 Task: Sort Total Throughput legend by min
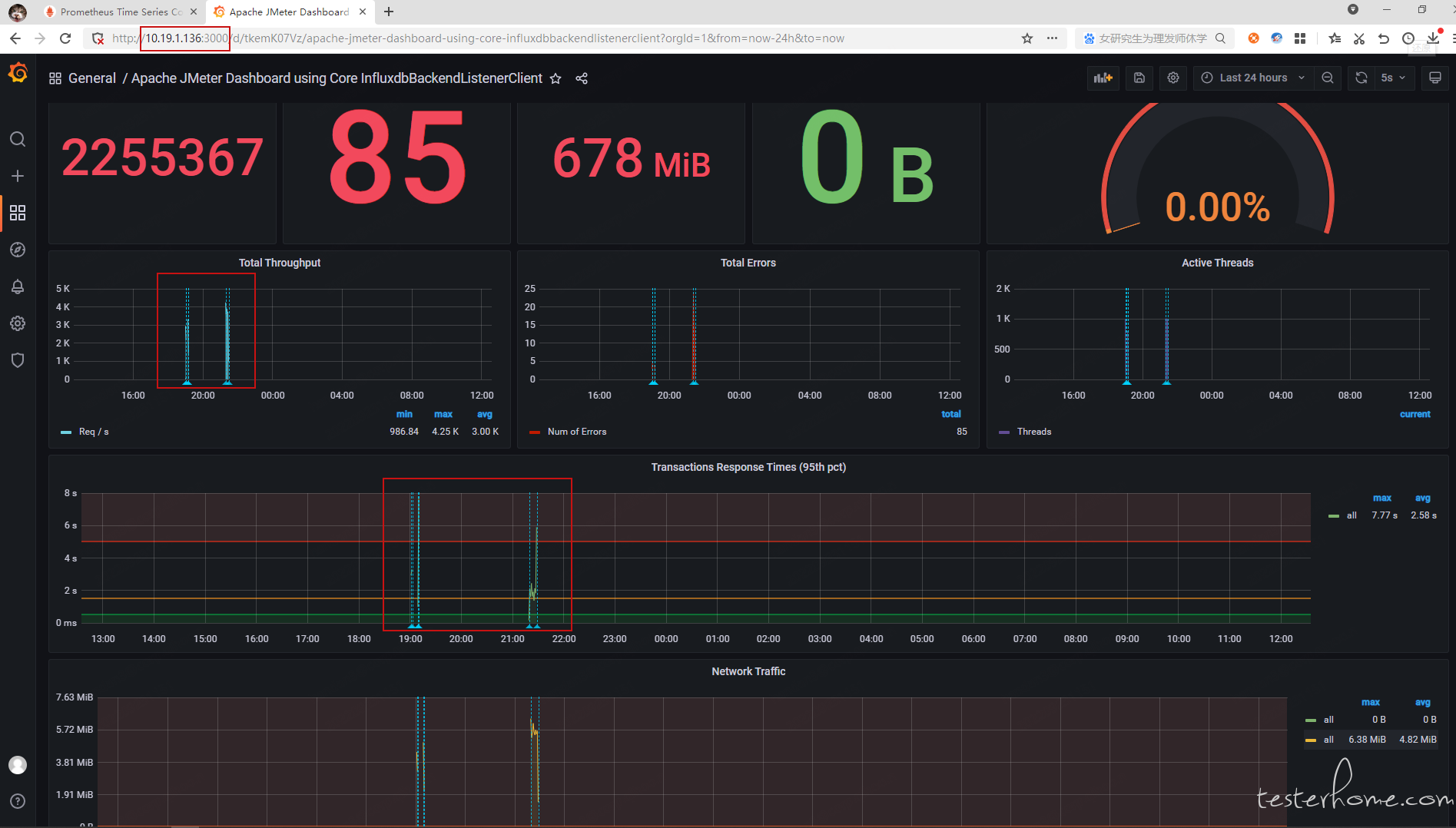(x=404, y=414)
